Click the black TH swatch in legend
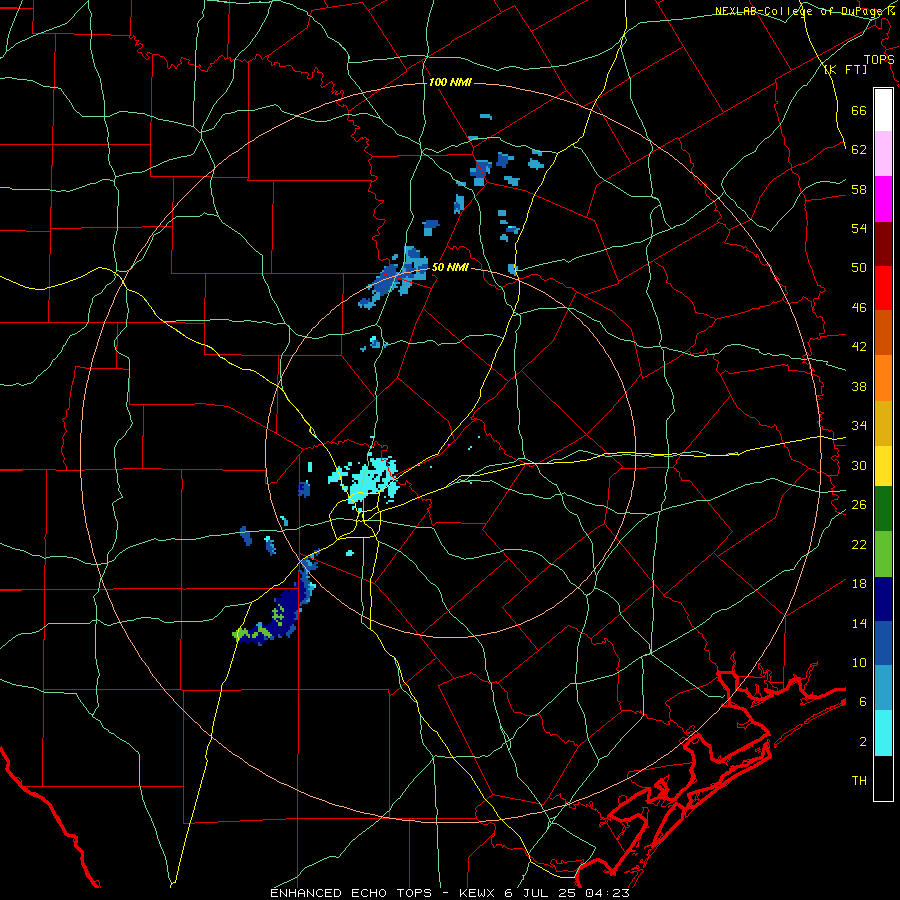Viewport: 900px width, 900px height. coord(883,778)
